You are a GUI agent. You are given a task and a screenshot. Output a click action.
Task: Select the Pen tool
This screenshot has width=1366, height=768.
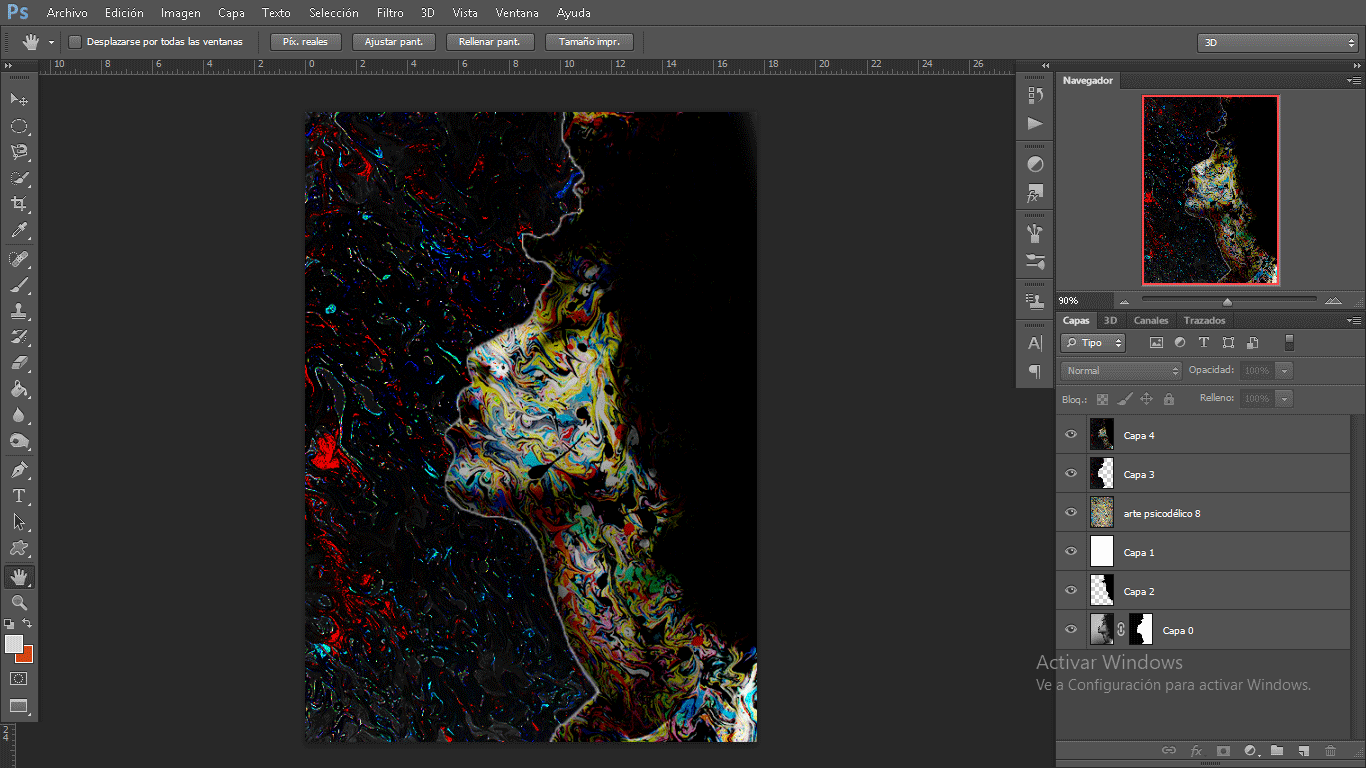(18, 469)
